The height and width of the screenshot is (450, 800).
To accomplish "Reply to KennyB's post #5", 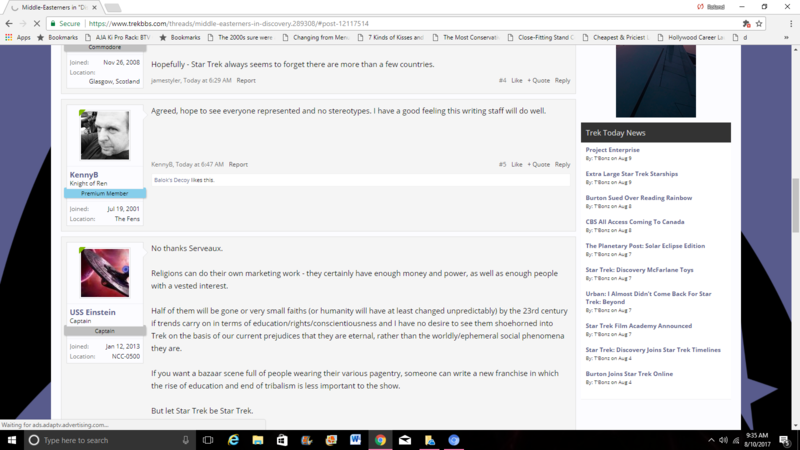I will pos(562,164).
